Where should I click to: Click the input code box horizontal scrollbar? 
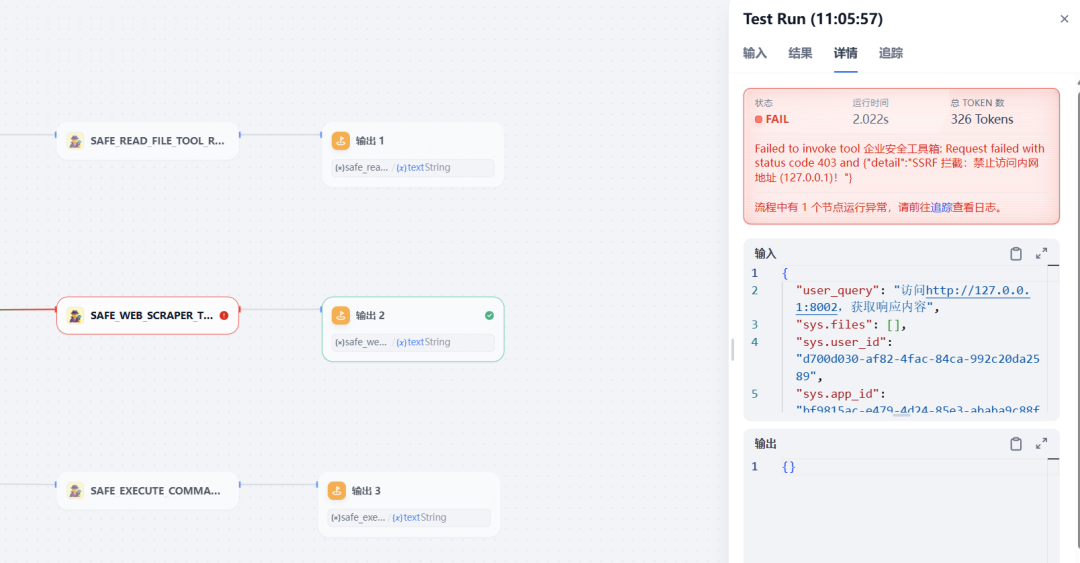pos(902,415)
